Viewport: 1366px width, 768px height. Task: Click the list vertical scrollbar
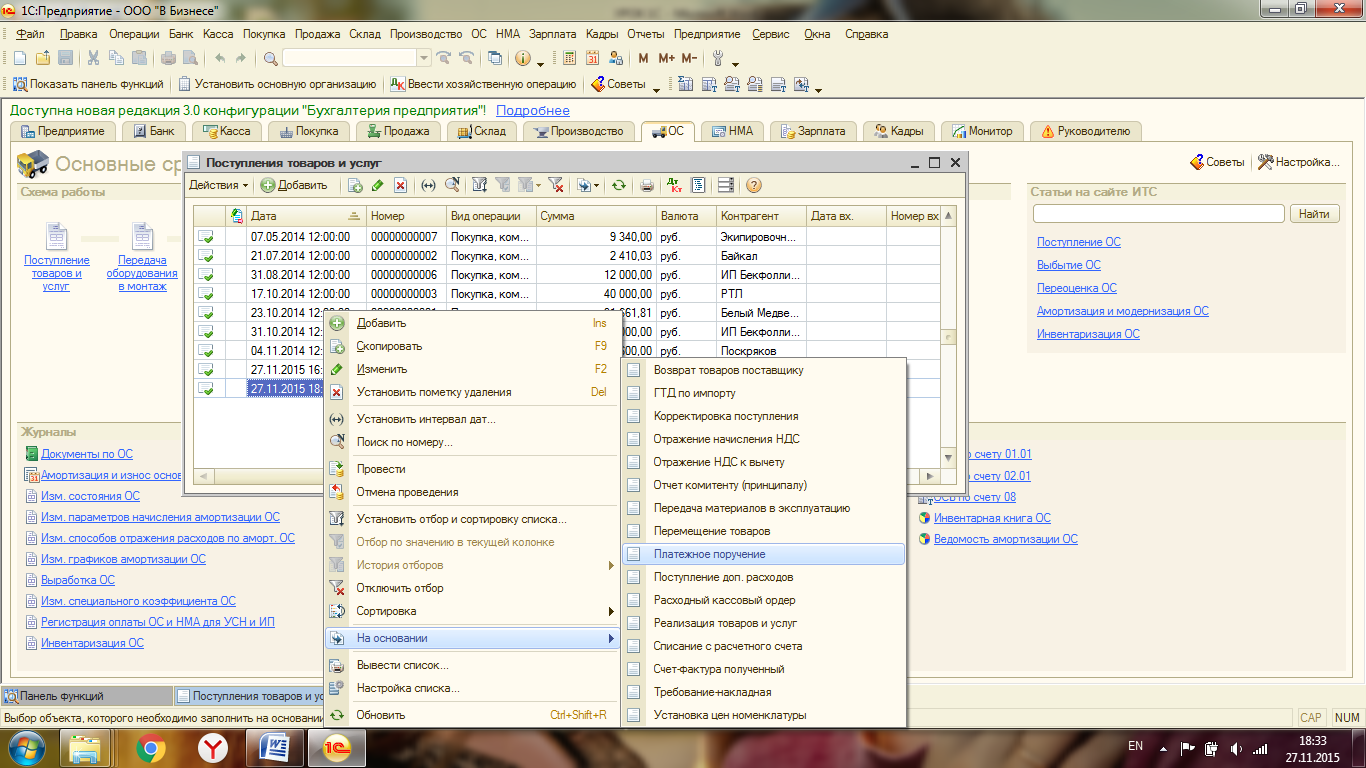click(949, 338)
